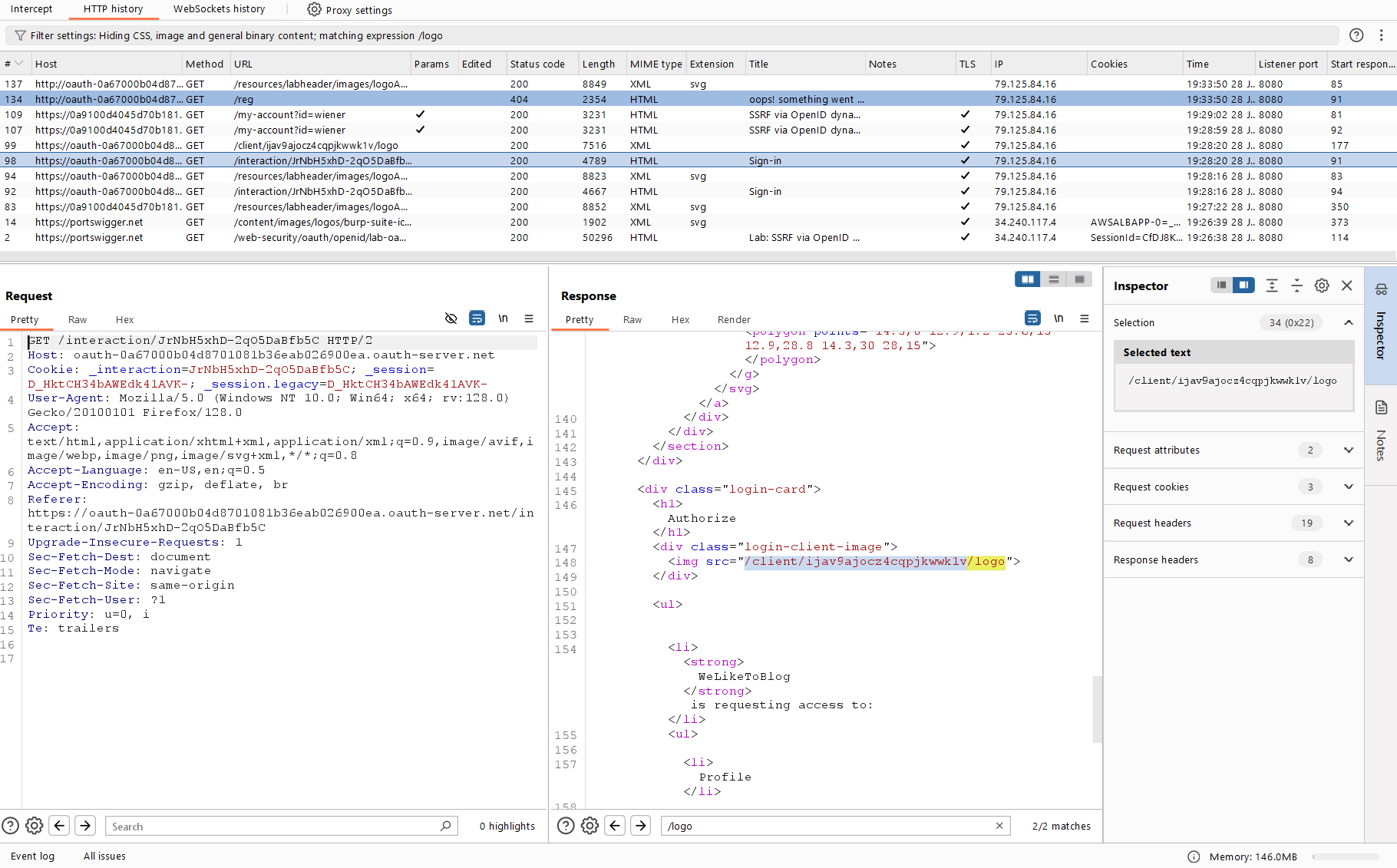Switch to WebSockets history tab

(219, 9)
